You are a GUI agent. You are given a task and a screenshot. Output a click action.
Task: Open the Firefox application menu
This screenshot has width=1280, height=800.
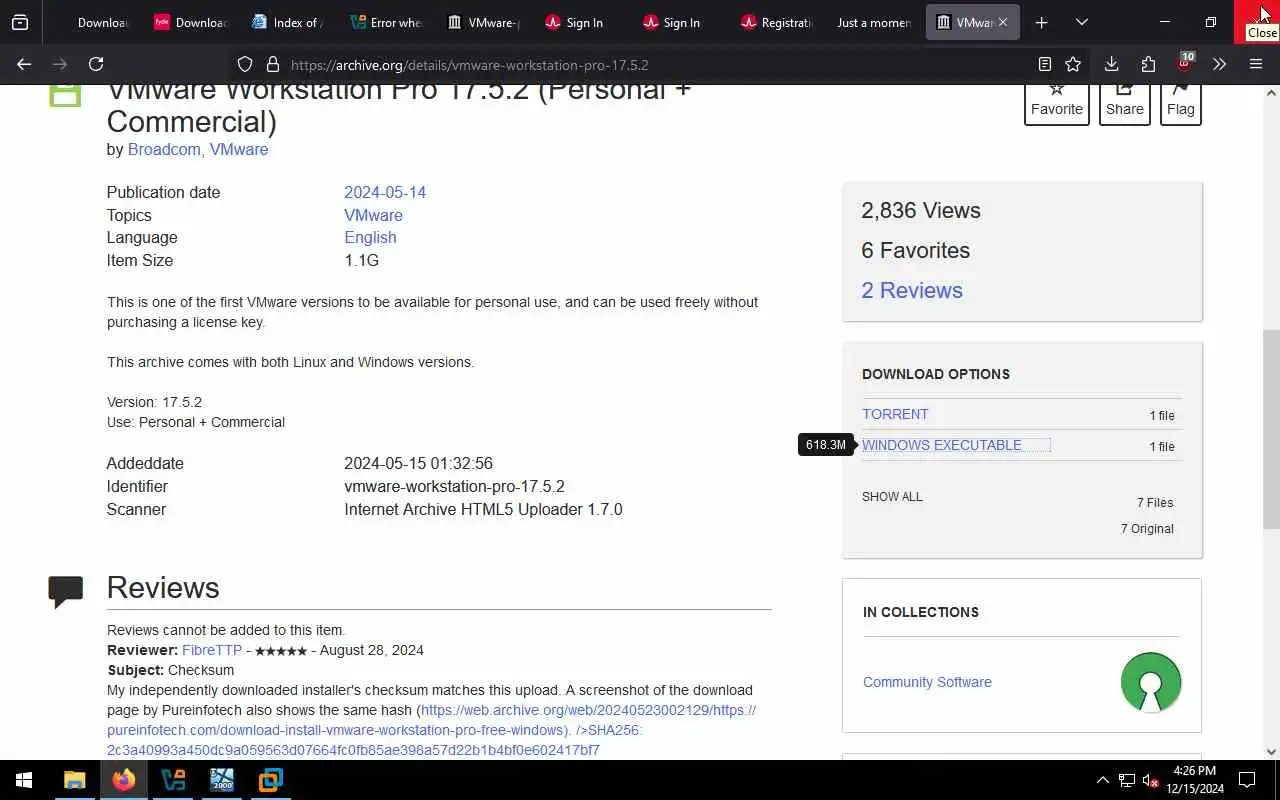tap(1256, 64)
